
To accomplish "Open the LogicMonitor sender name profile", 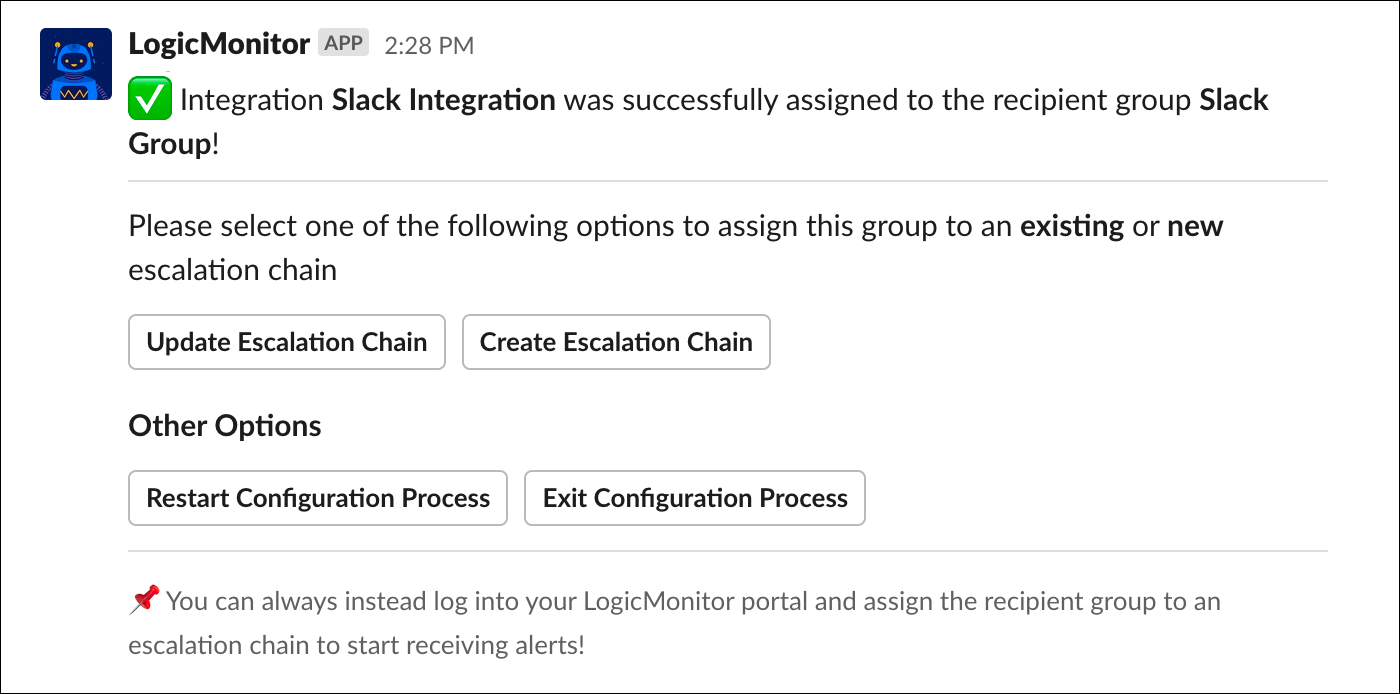I will (x=219, y=43).
